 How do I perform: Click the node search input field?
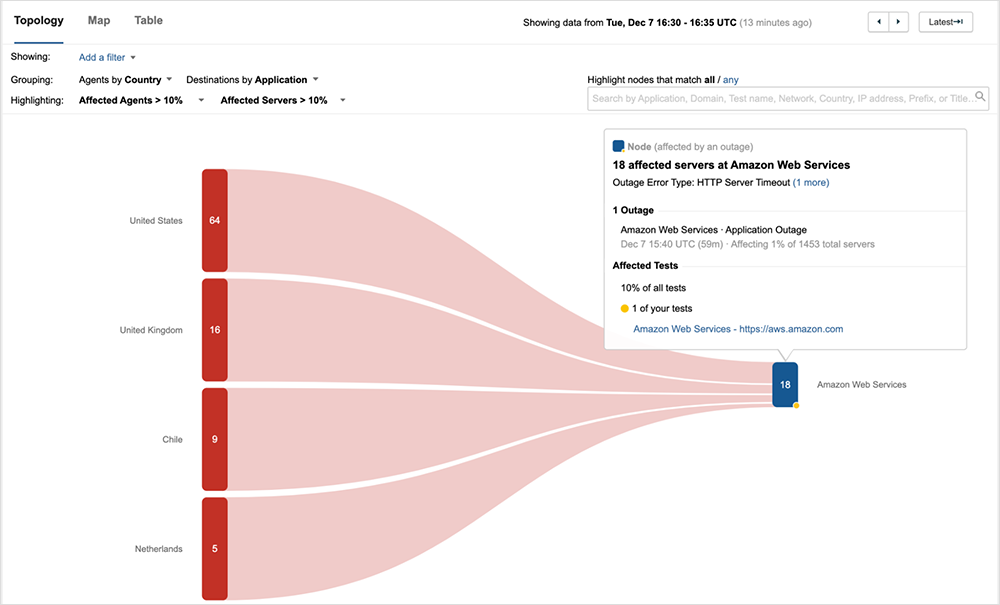point(780,98)
